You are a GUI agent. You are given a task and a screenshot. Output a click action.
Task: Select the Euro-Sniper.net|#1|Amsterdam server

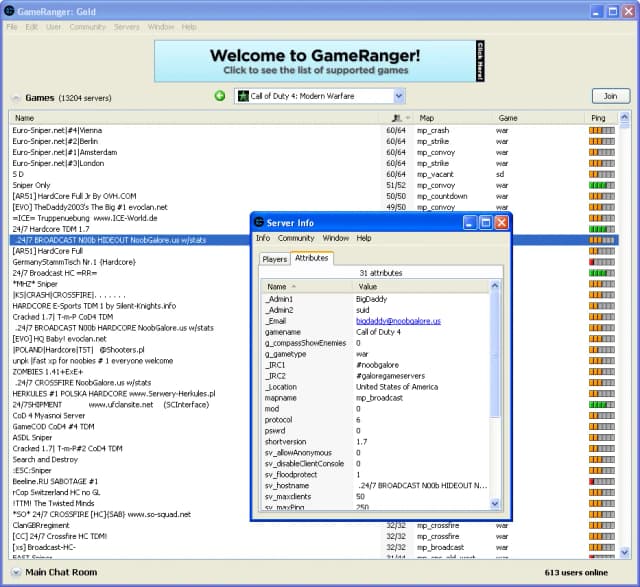click(314, 152)
